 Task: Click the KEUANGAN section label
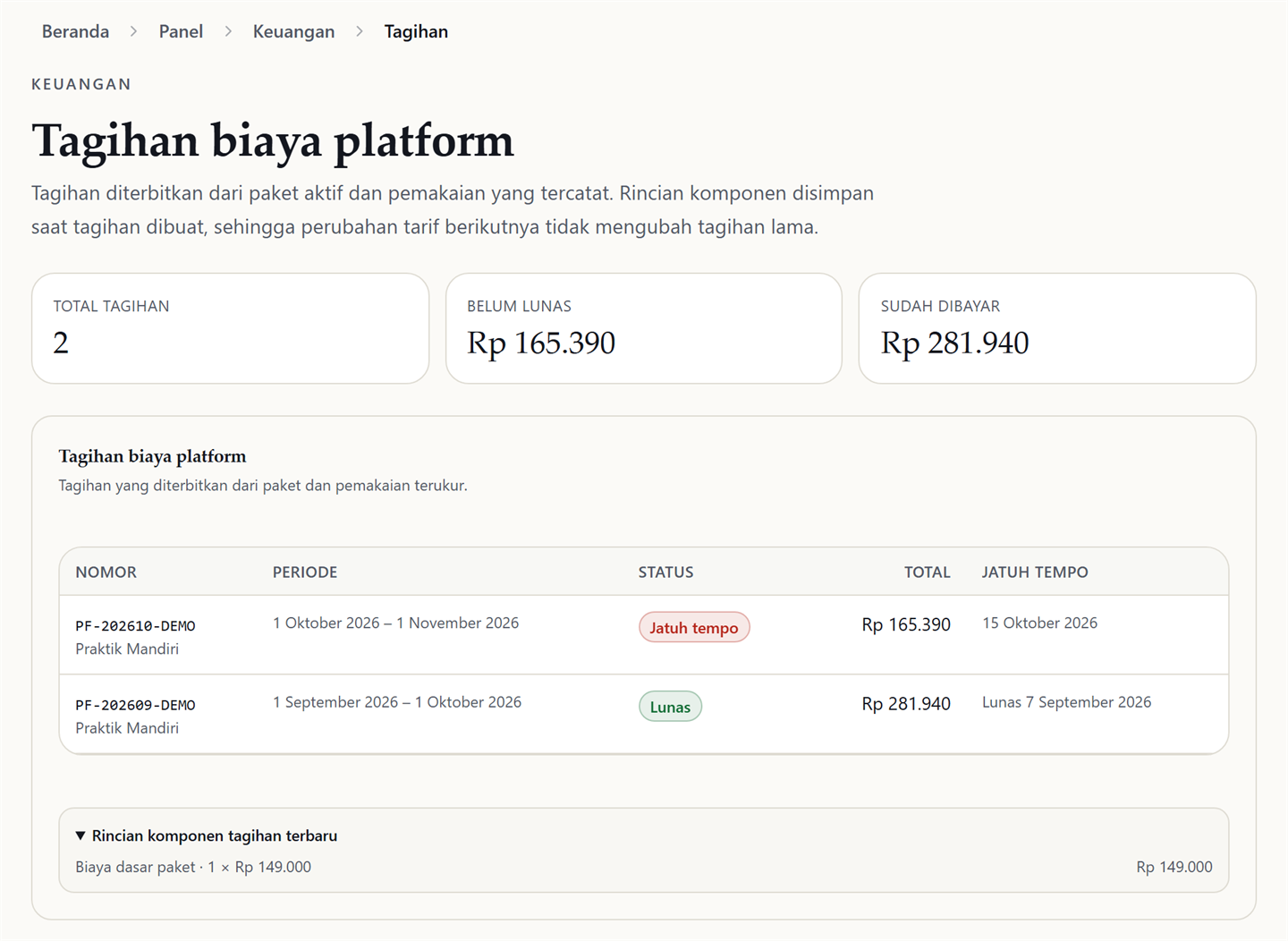click(x=81, y=84)
